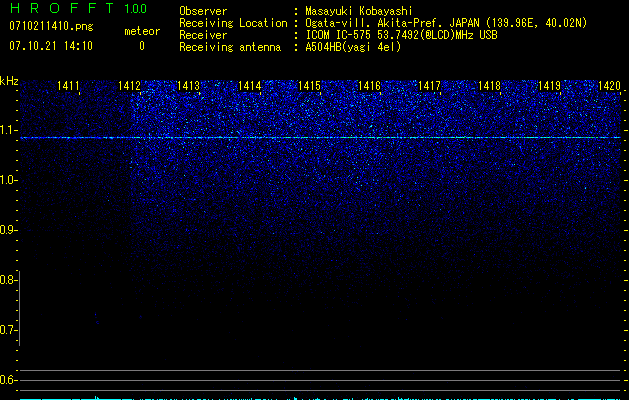Image resolution: width=629 pixels, height=400 pixels.
Task: Click the 0.7 frequency axis label
Action: point(7,330)
